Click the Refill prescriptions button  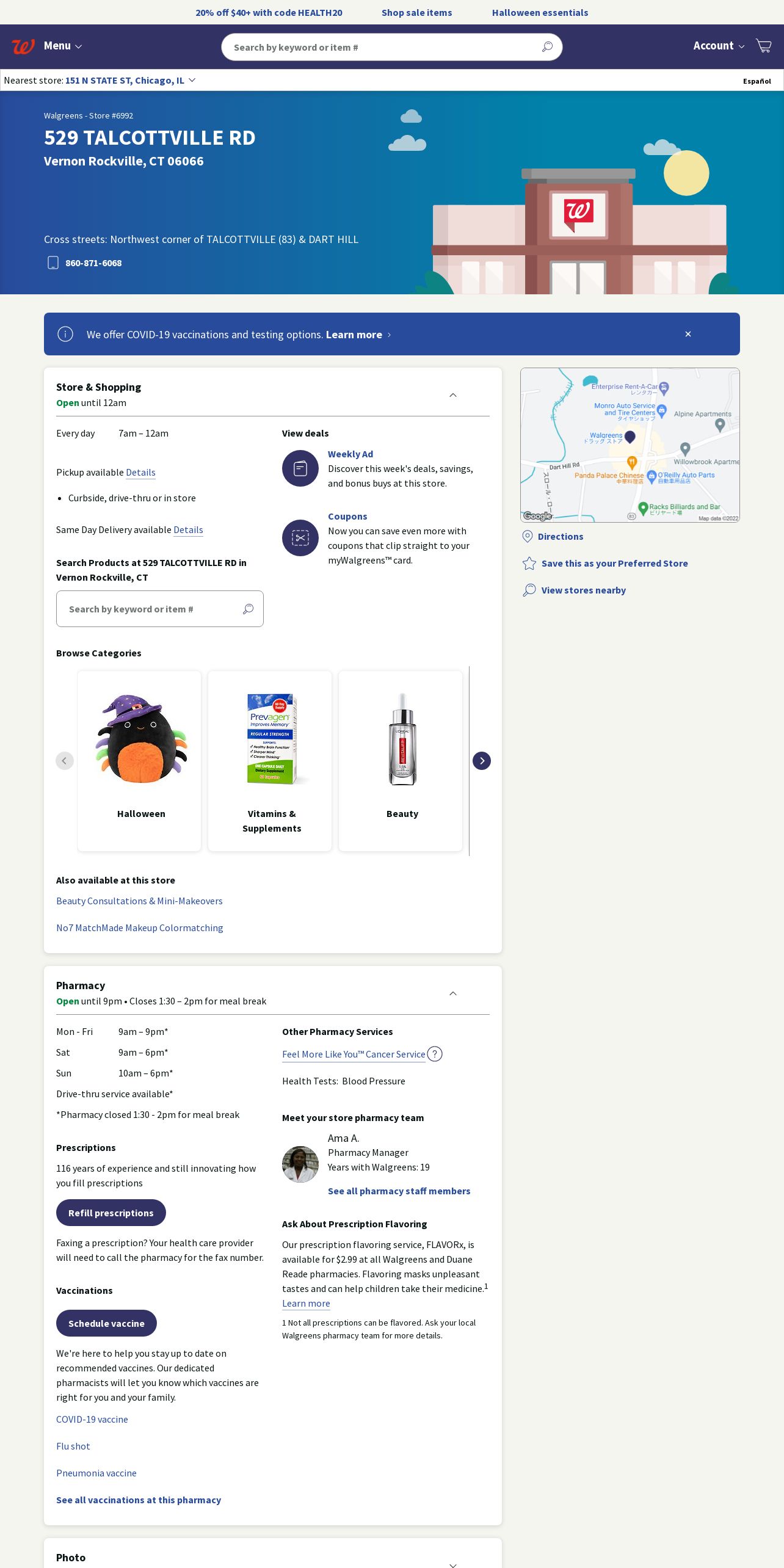(111, 1213)
